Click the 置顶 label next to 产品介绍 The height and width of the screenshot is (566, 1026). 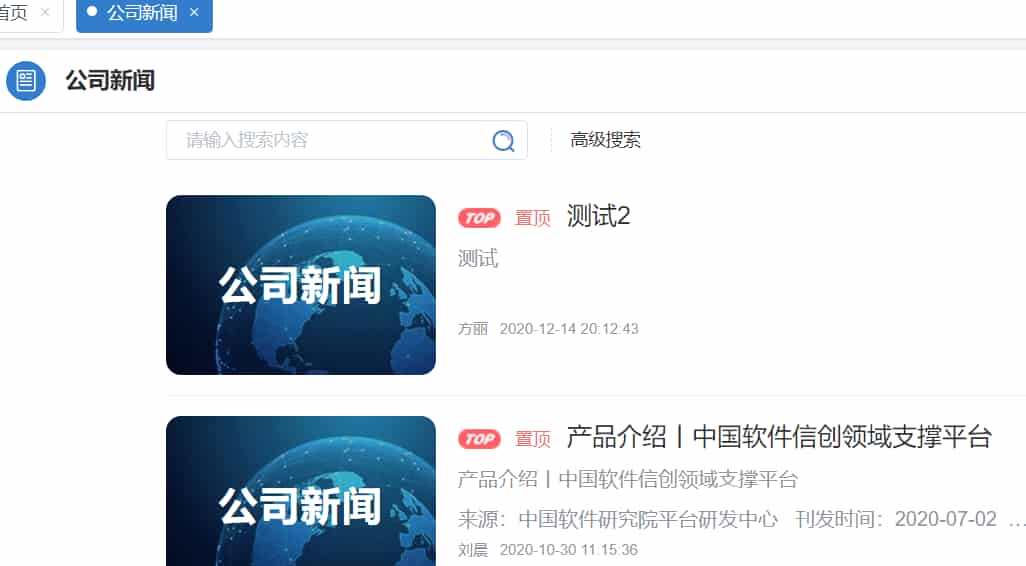(533, 438)
